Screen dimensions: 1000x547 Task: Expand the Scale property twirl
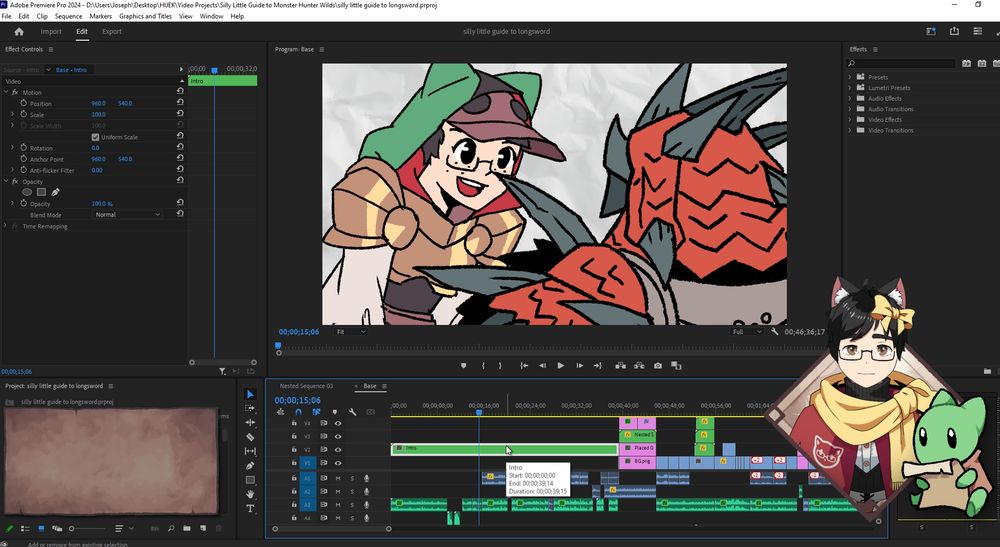(x=12, y=114)
